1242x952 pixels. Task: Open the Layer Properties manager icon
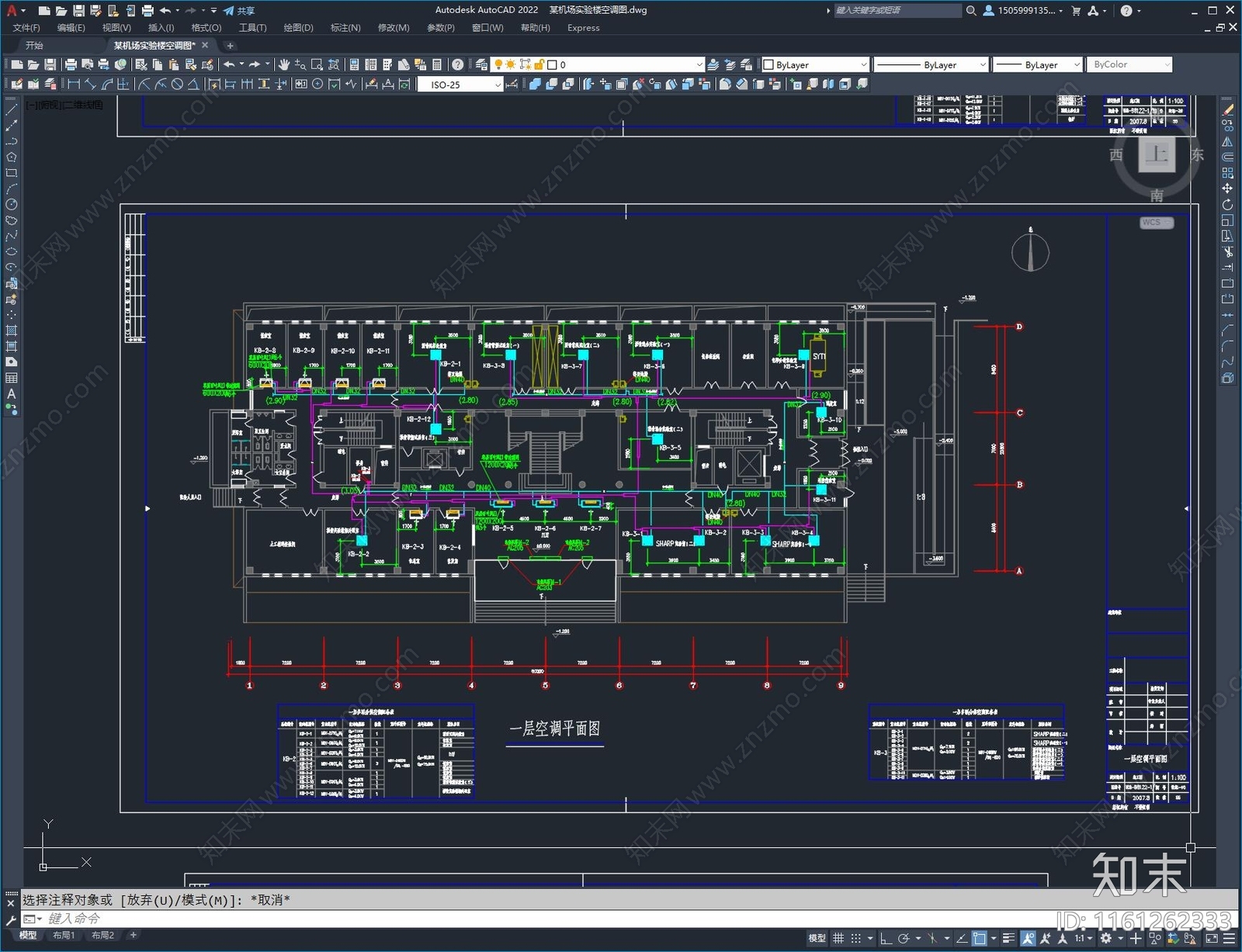(481, 64)
